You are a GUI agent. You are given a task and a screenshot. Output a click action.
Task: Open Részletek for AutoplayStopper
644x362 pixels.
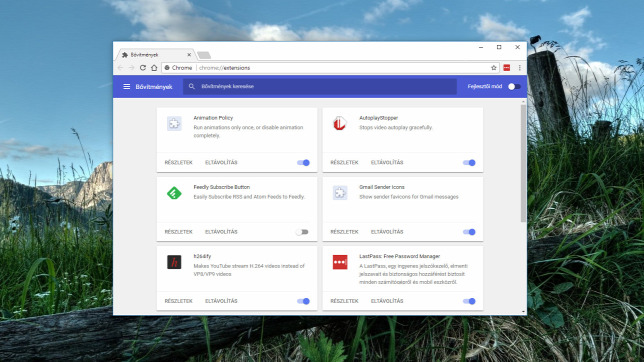click(x=344, y=163)
